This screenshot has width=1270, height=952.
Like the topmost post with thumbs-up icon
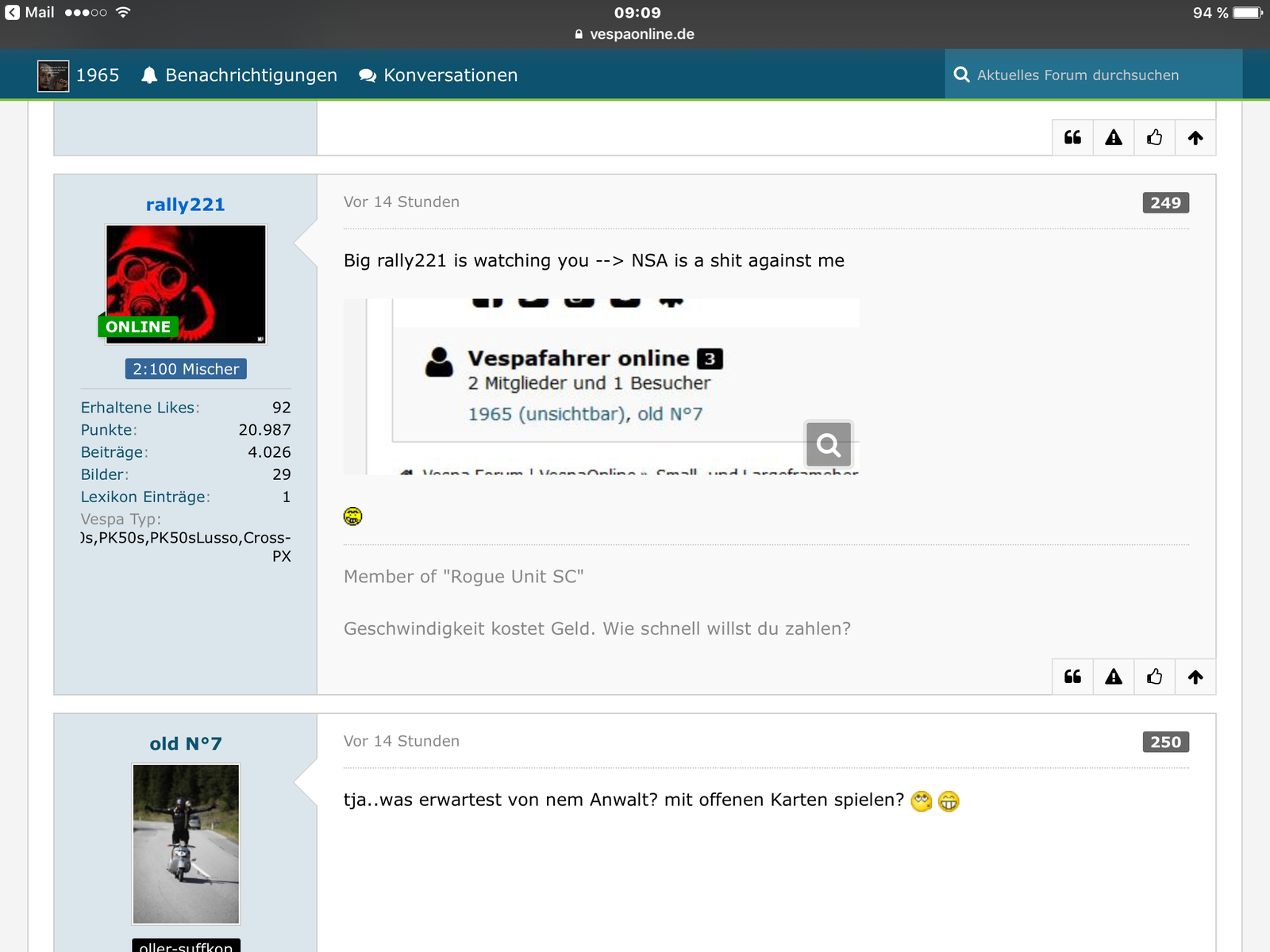[x=1154, y=138]
